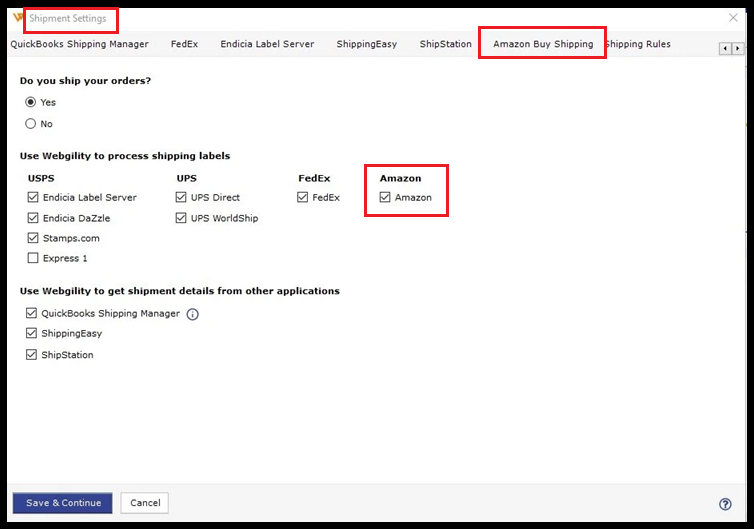Toggle the Stamps.com checkbox
Image resolution: width=754 pixels, height=529 pixels.
pos(33,238)
